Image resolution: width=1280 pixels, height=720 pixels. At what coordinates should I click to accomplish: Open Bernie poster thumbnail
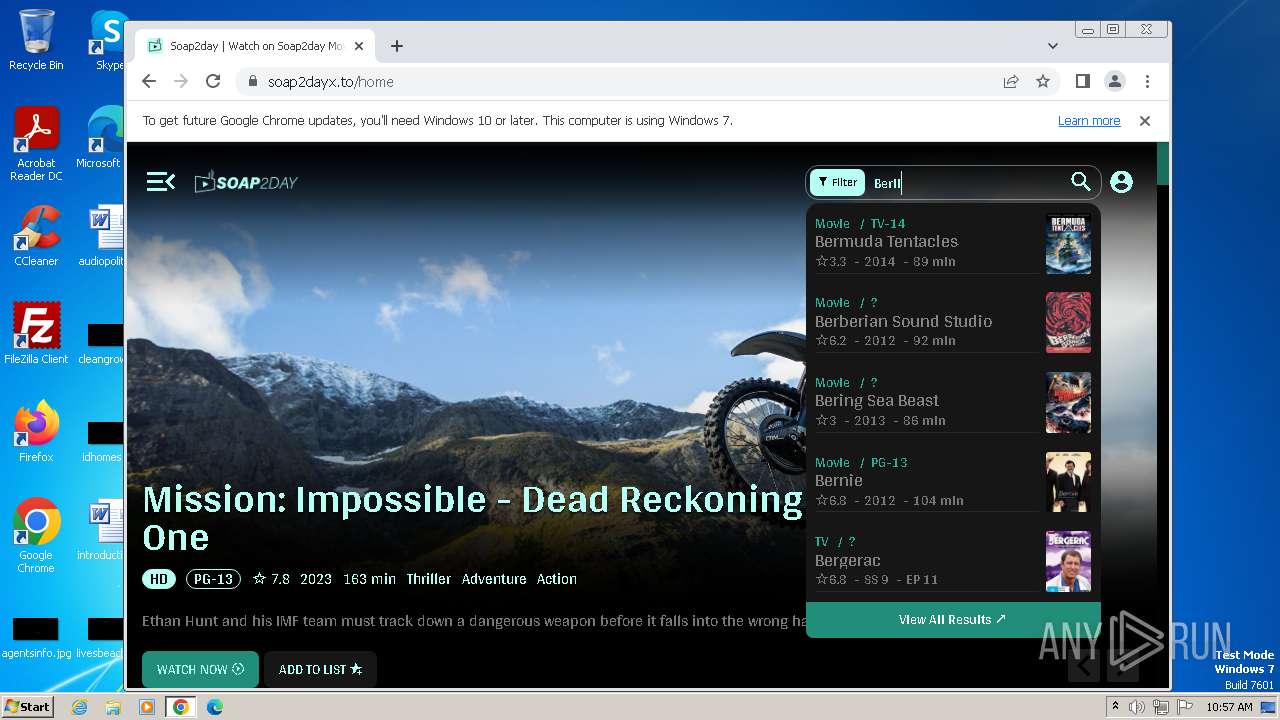coord(1068,482)
